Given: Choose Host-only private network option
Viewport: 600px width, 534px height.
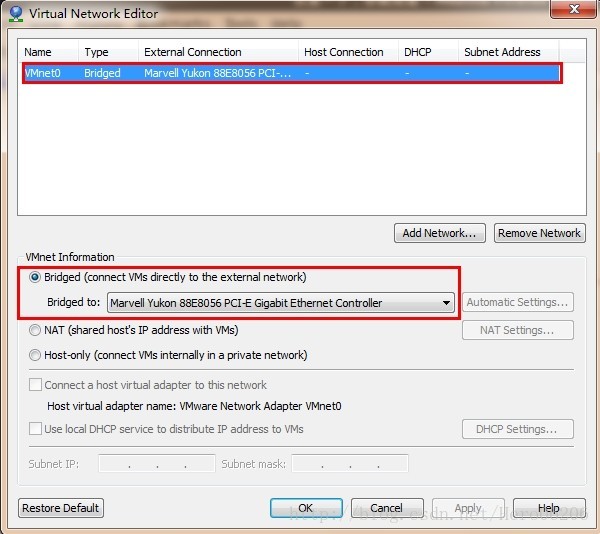Looking at the screenshot, I should (x=35, y=355).
